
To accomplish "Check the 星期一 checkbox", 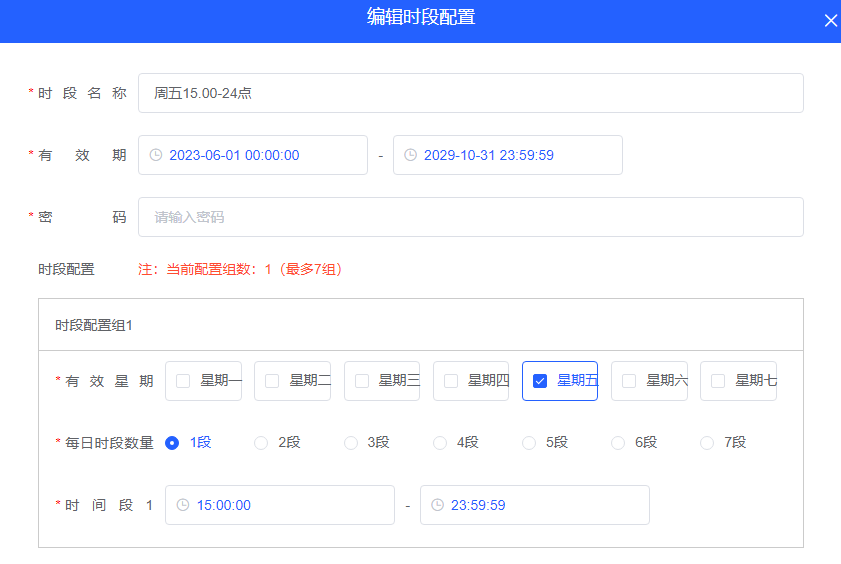I will click(183, 381).
